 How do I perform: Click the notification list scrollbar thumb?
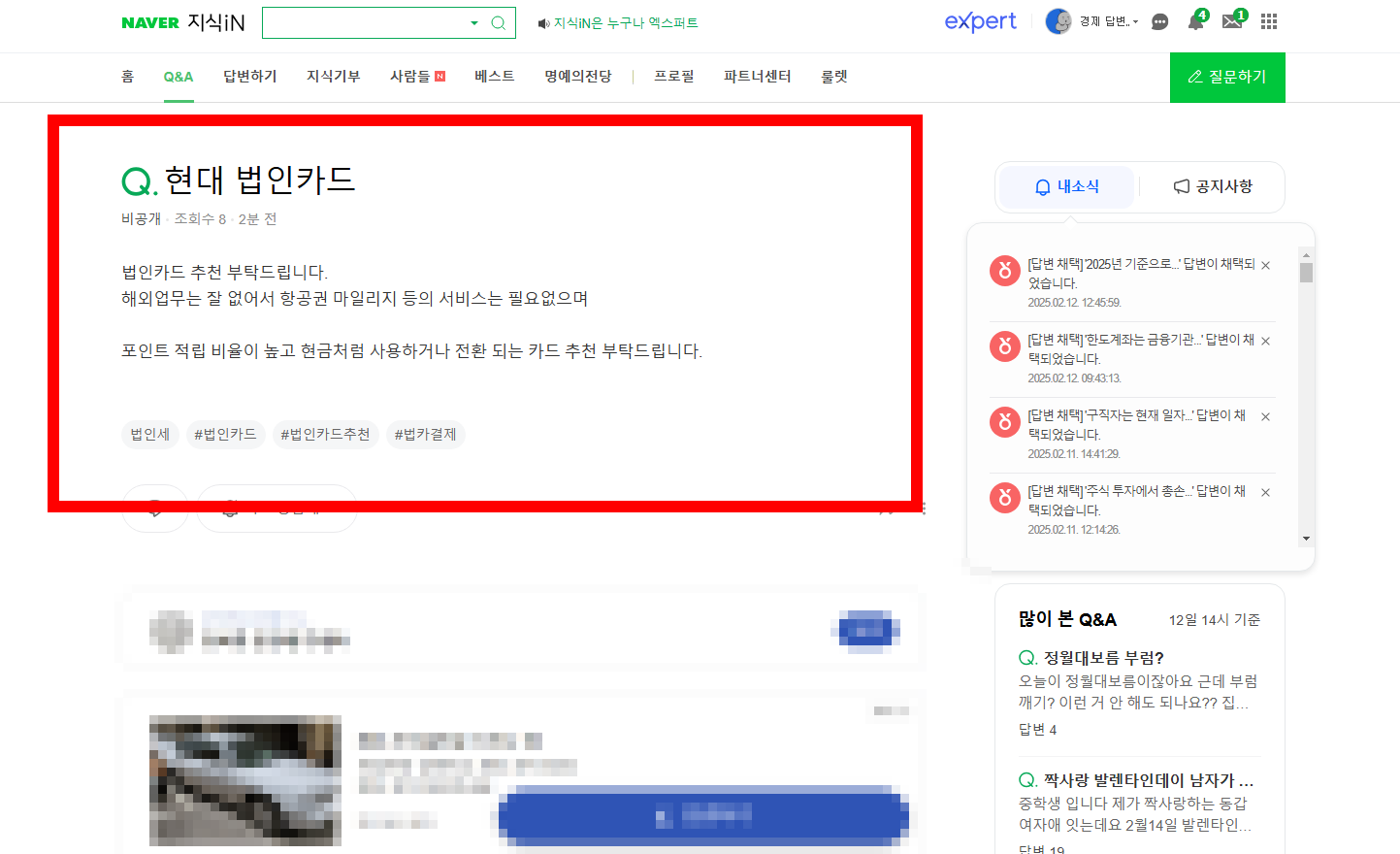point(1307,273)
